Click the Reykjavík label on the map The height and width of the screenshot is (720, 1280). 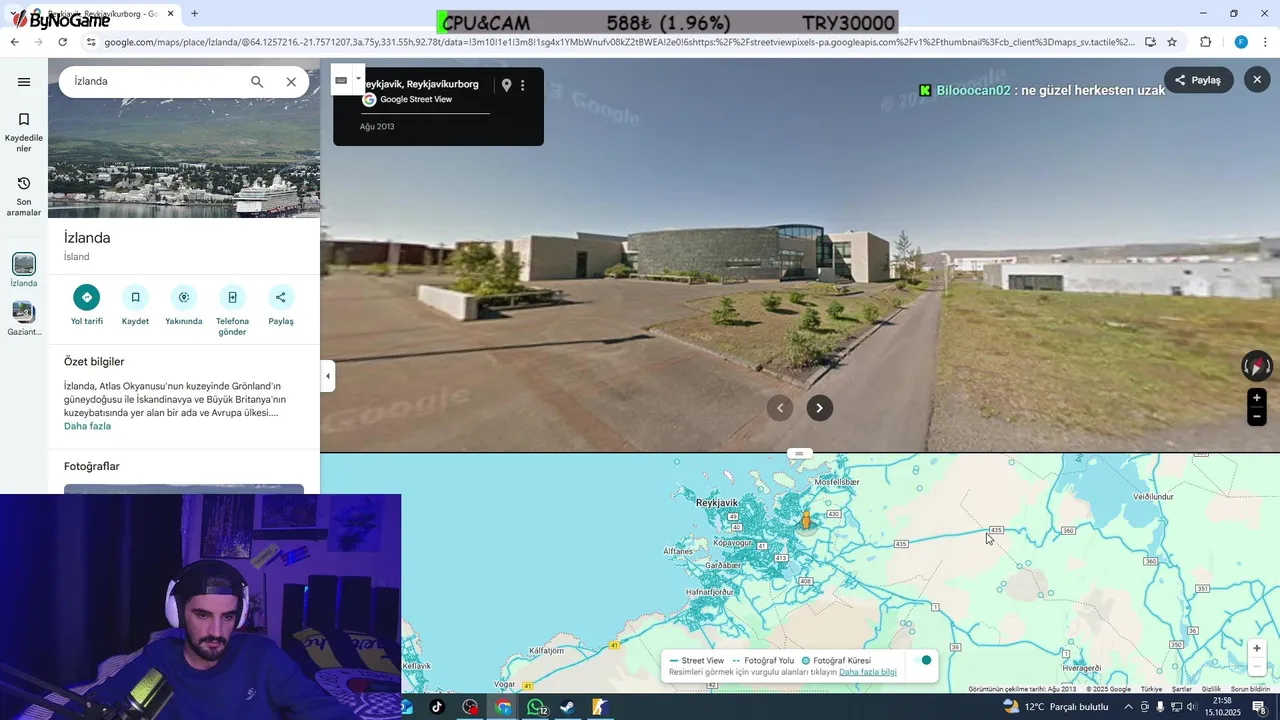pos(717,503)
